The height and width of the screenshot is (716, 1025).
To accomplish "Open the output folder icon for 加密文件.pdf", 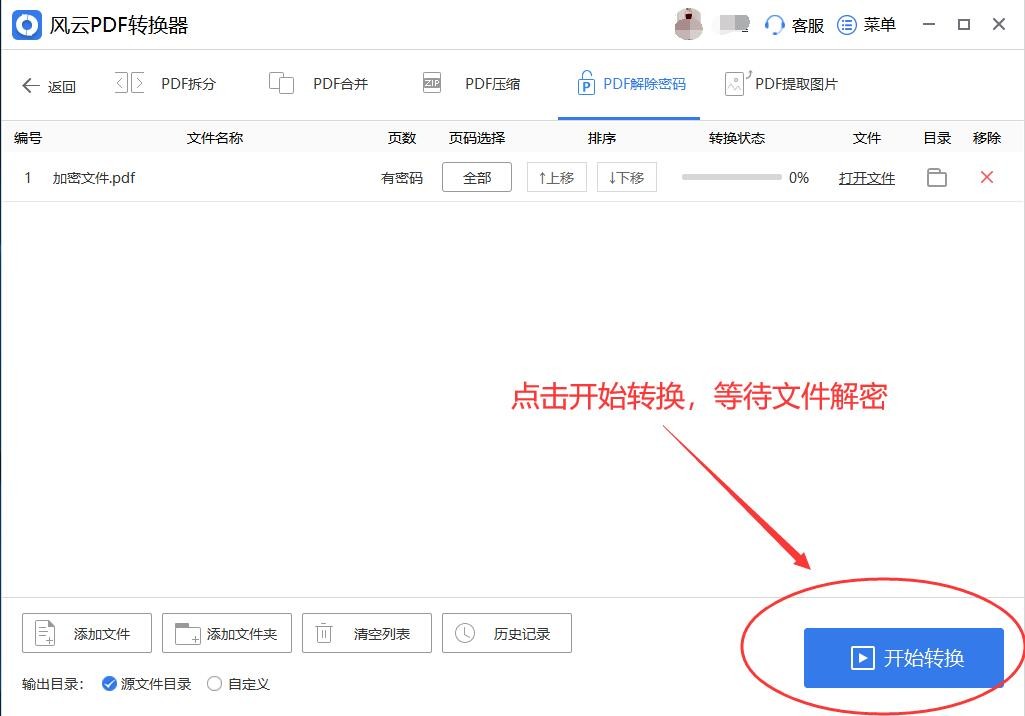I will point(936,177).
